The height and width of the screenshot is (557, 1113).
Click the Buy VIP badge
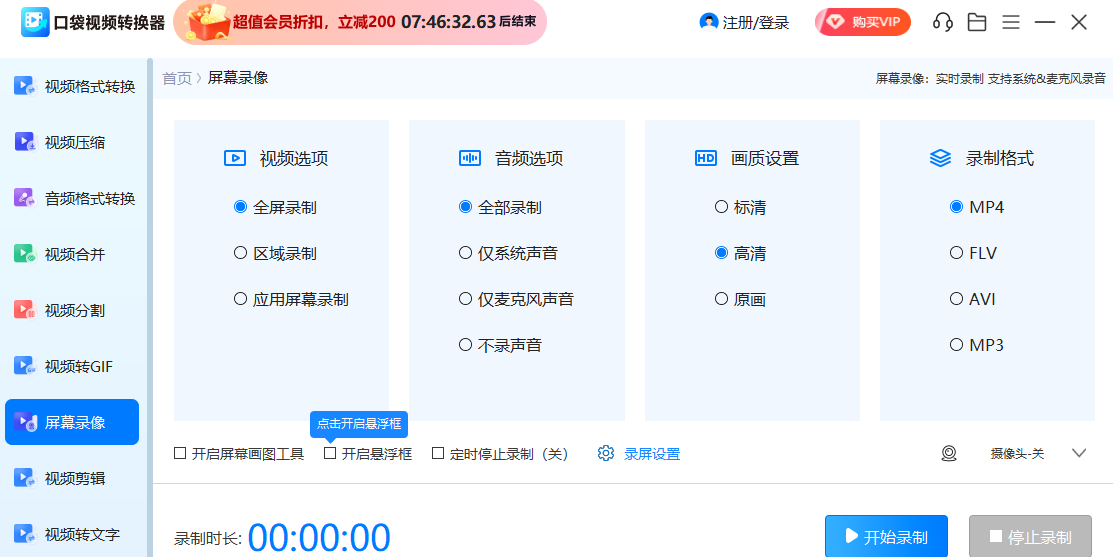(862, 22)
